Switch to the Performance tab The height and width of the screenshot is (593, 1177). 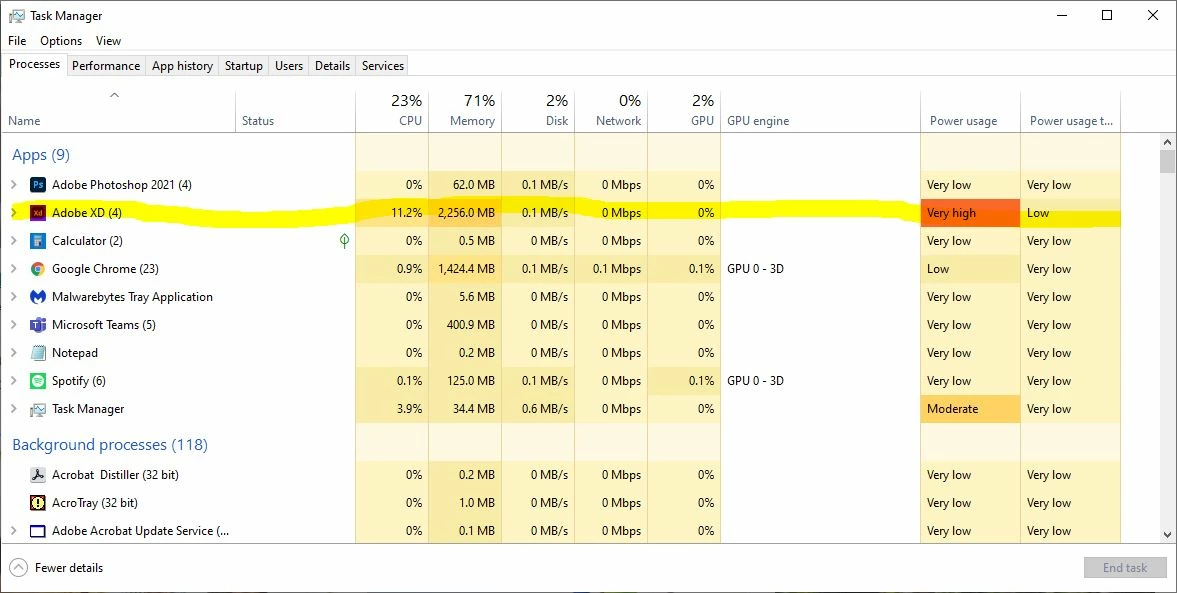pos(106,65)
